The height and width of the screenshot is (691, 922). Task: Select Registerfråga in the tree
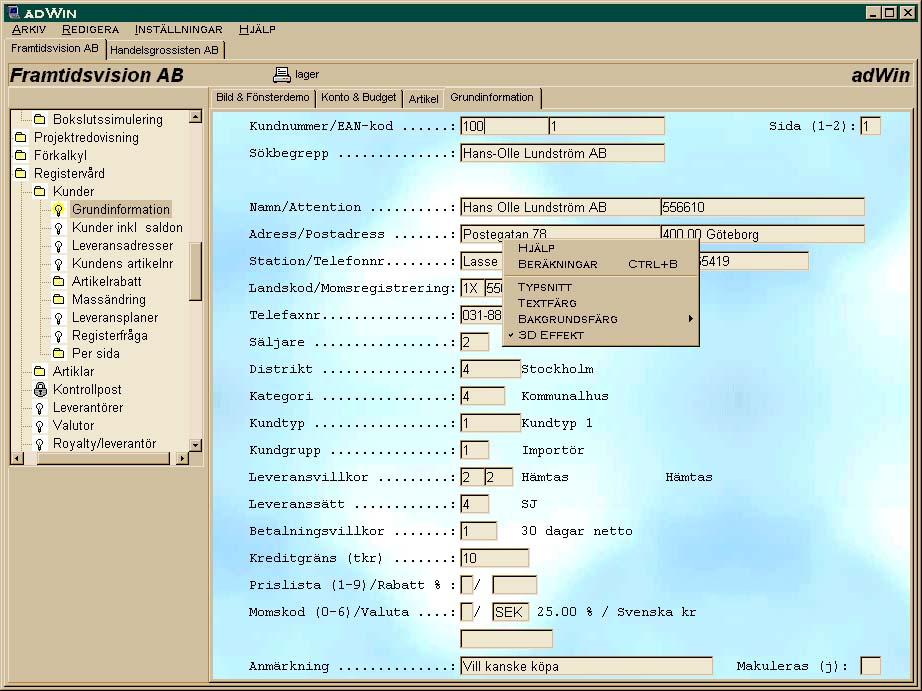click(x=109, y=336)
